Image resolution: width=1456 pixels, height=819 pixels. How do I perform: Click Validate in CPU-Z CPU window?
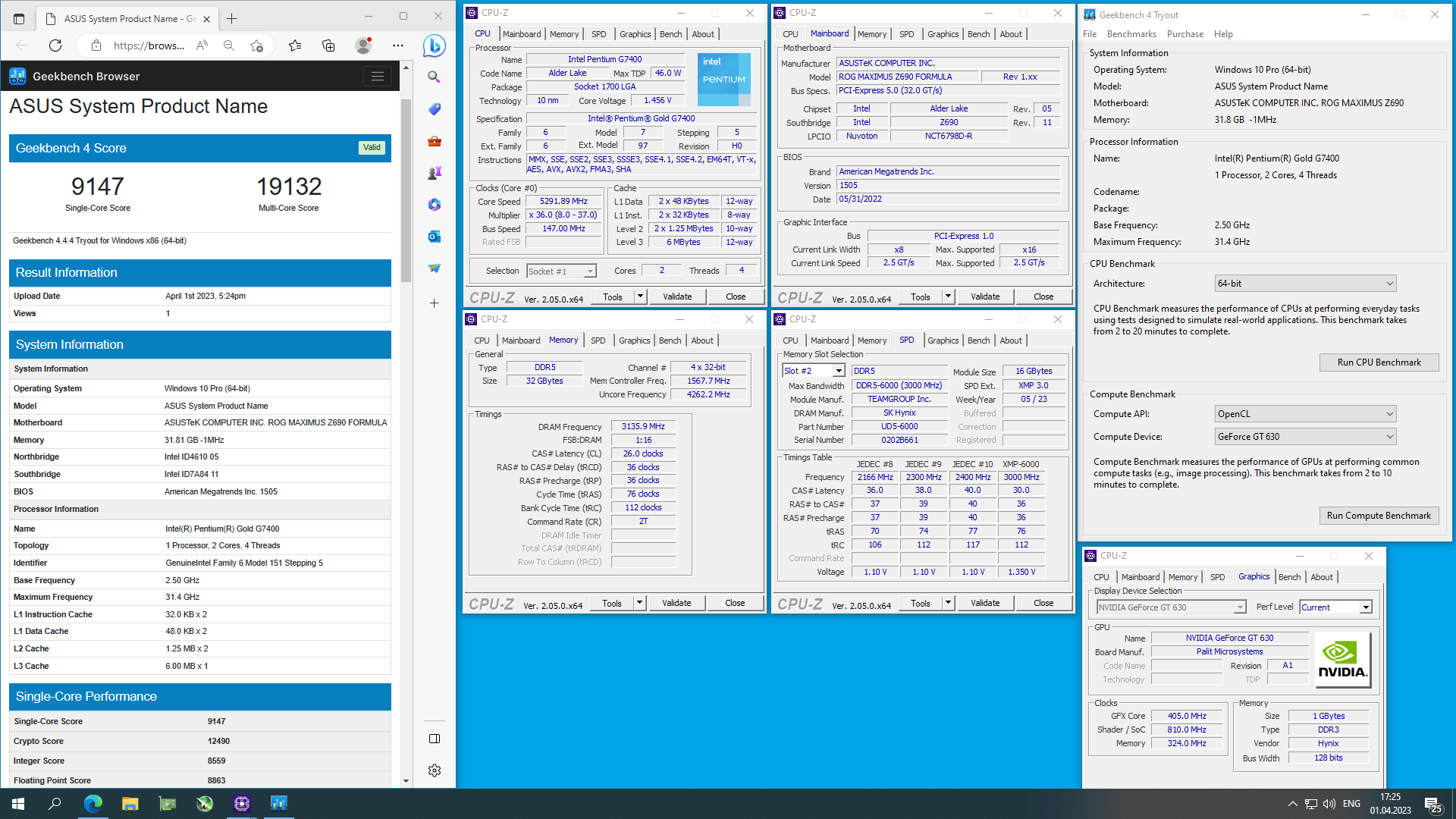pyautogui.click(x=677, y=297)
